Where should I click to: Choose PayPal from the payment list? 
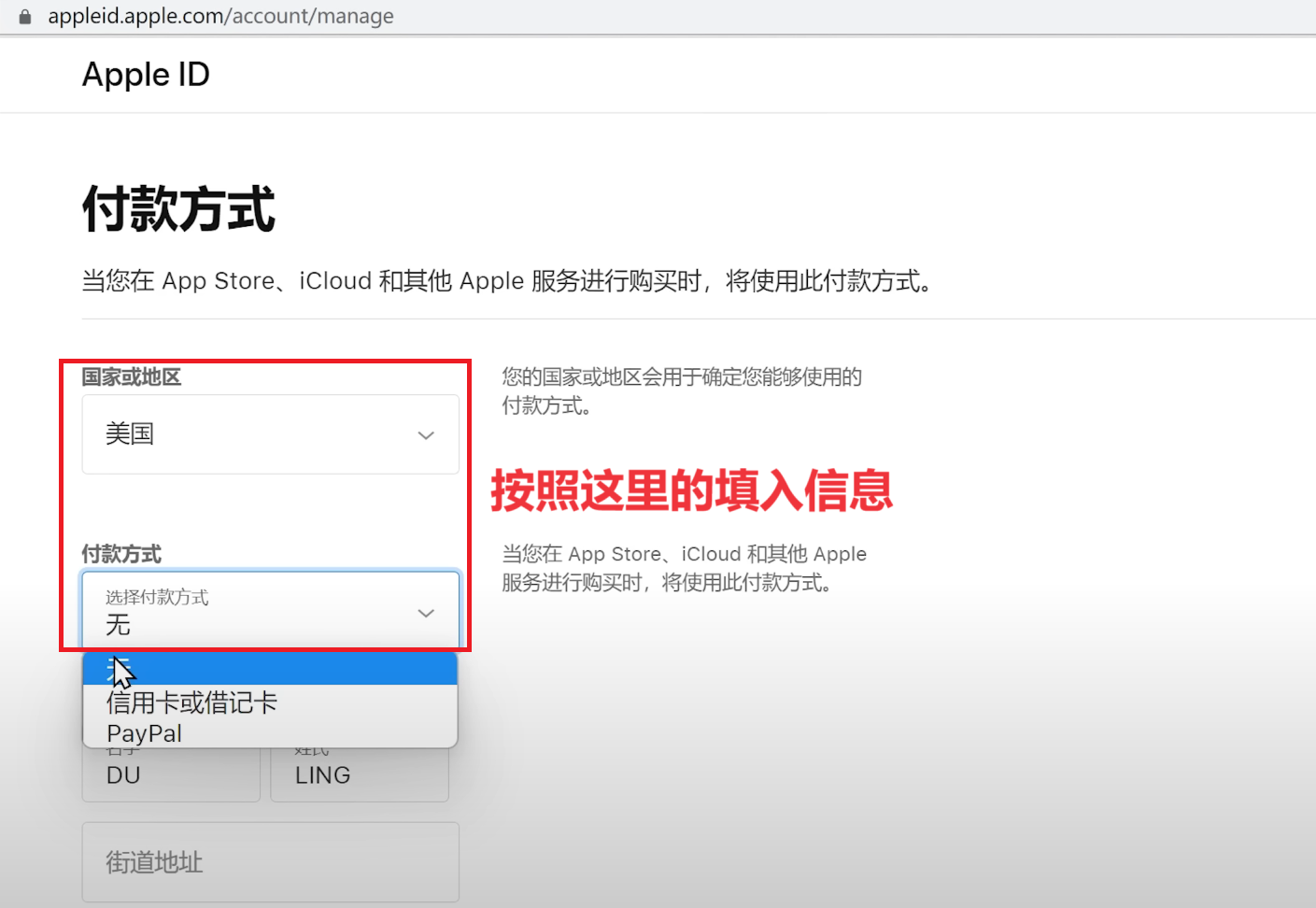(145, 733)
